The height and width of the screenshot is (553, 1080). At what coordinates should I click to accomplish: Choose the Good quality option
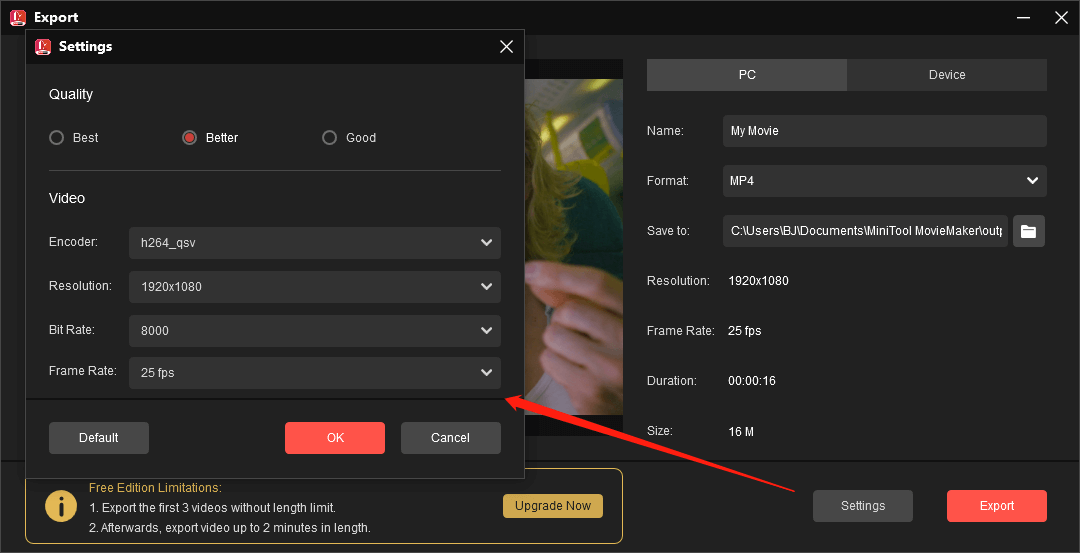coord(329,138)
